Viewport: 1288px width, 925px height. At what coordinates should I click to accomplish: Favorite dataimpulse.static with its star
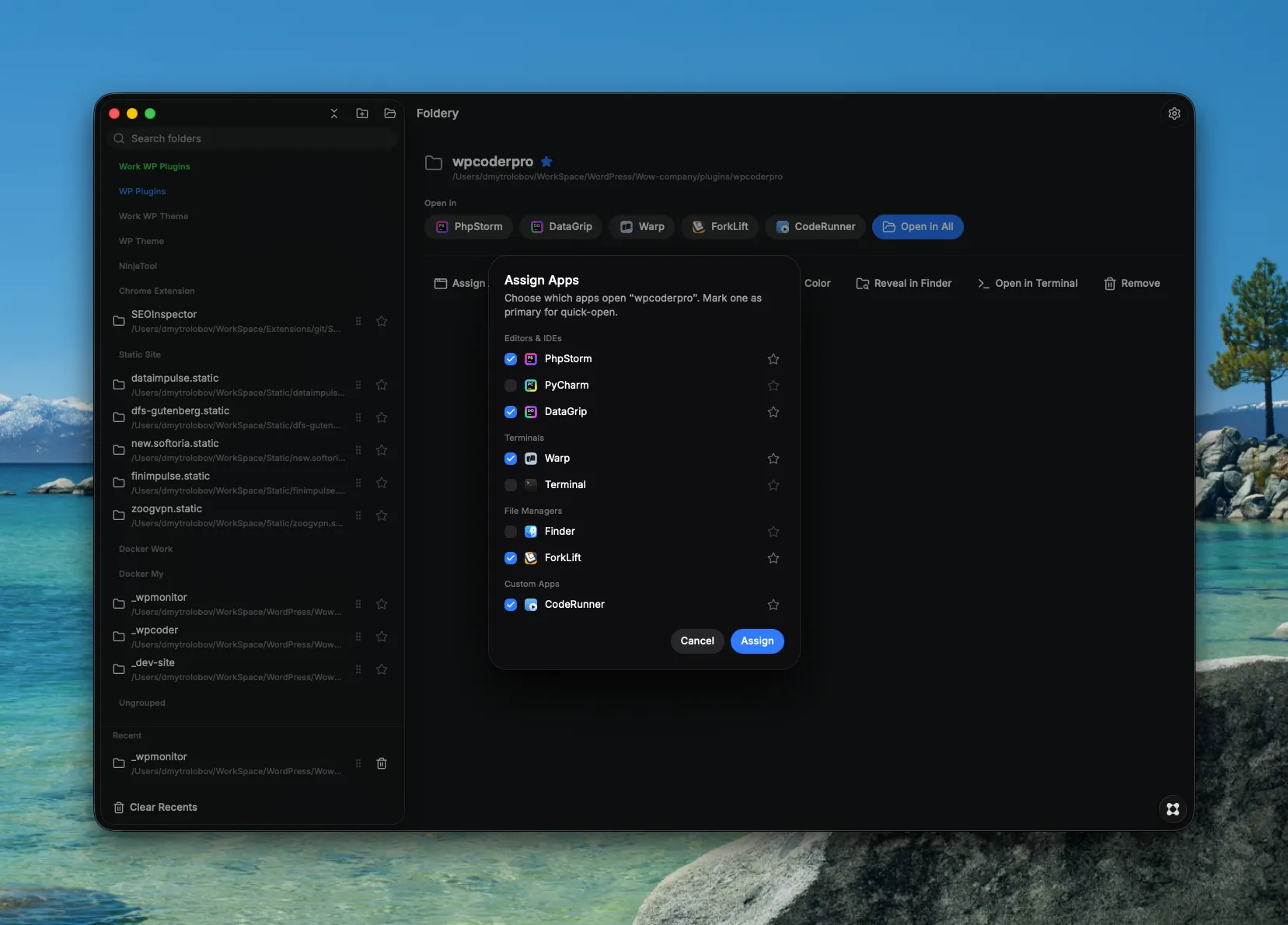coord(382,385)
